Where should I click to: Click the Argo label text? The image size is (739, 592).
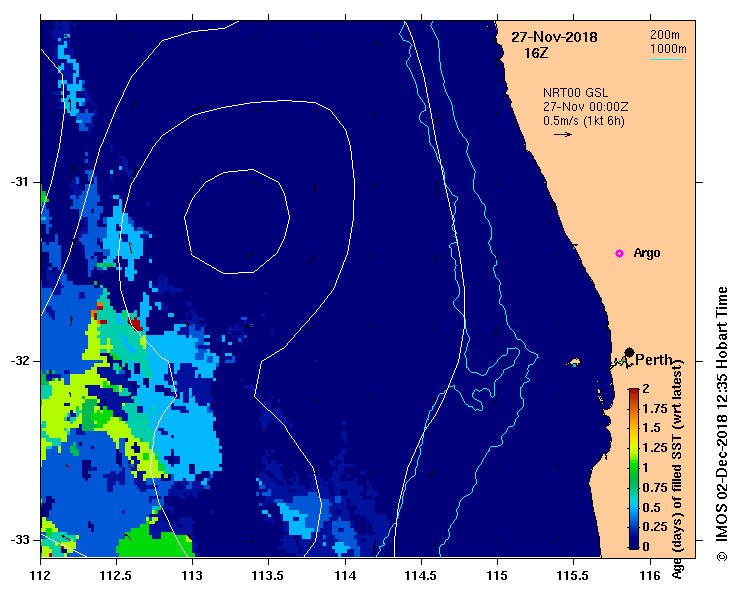[647, 253]
